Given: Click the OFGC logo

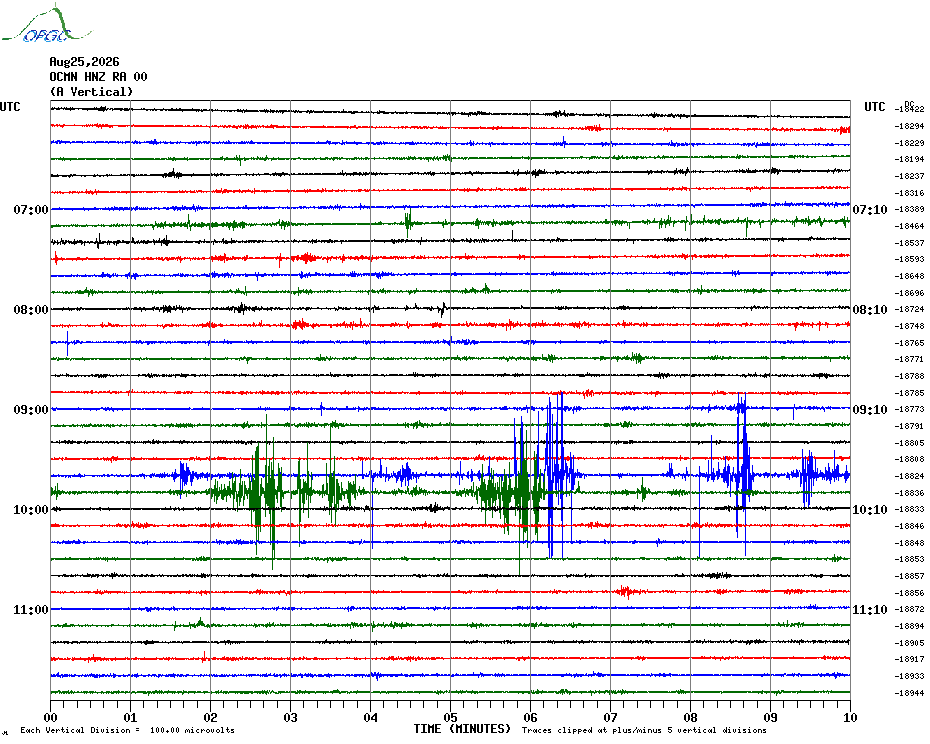Looking at the screenshot, I should tap(47, 24).
